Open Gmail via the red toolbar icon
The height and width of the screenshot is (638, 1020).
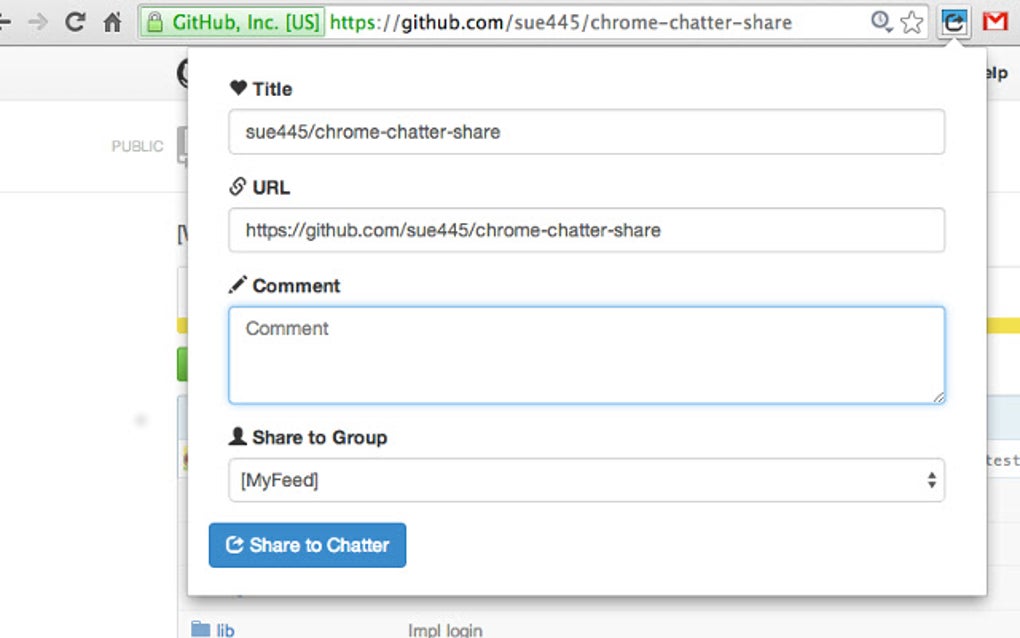[995, 20]
